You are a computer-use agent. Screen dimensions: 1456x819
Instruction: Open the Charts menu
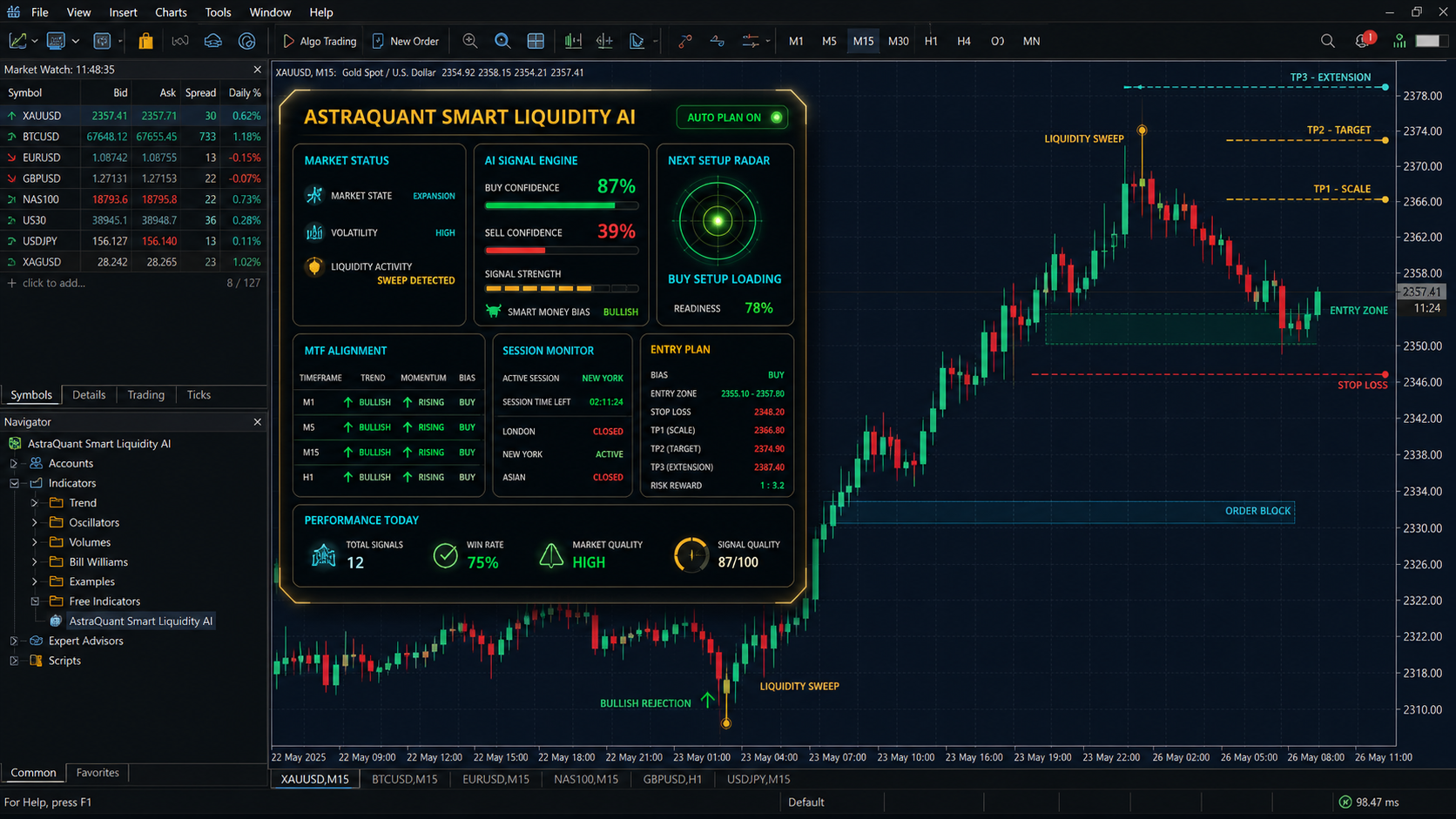tap(171, 12)
